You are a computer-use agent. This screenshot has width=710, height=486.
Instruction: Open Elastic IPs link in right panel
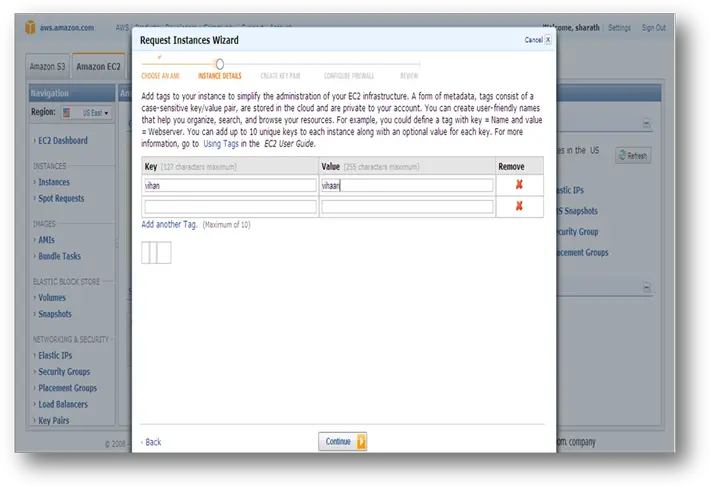click(571, 190)
